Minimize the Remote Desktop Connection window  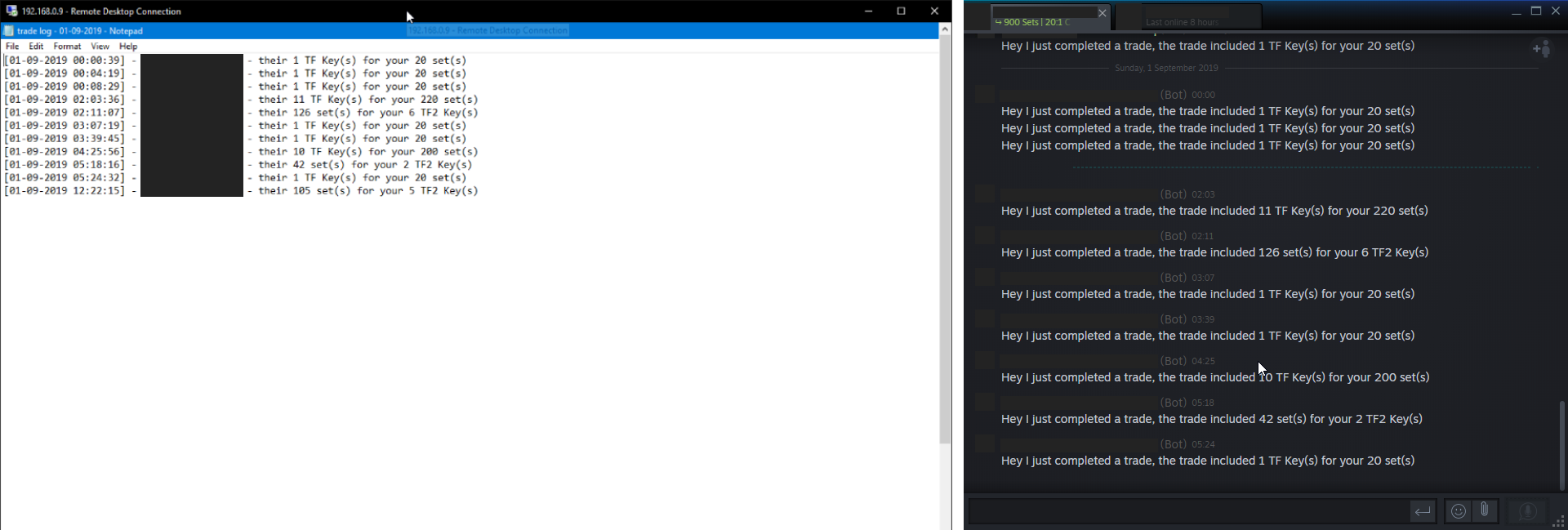tap(868, 11)
